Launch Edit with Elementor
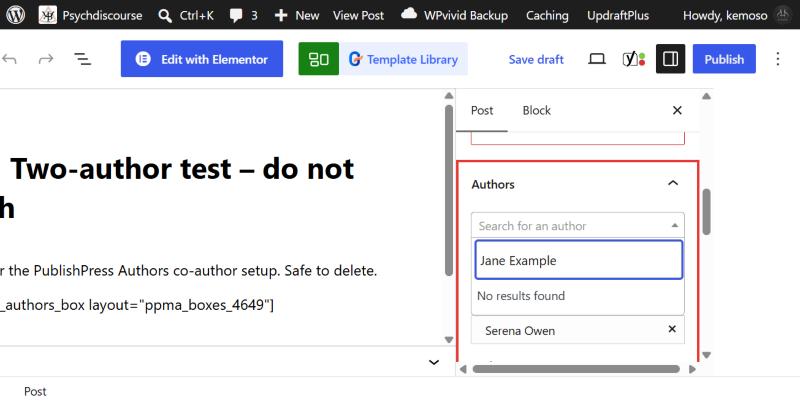 pyautogui.click(x=202, y=59)
